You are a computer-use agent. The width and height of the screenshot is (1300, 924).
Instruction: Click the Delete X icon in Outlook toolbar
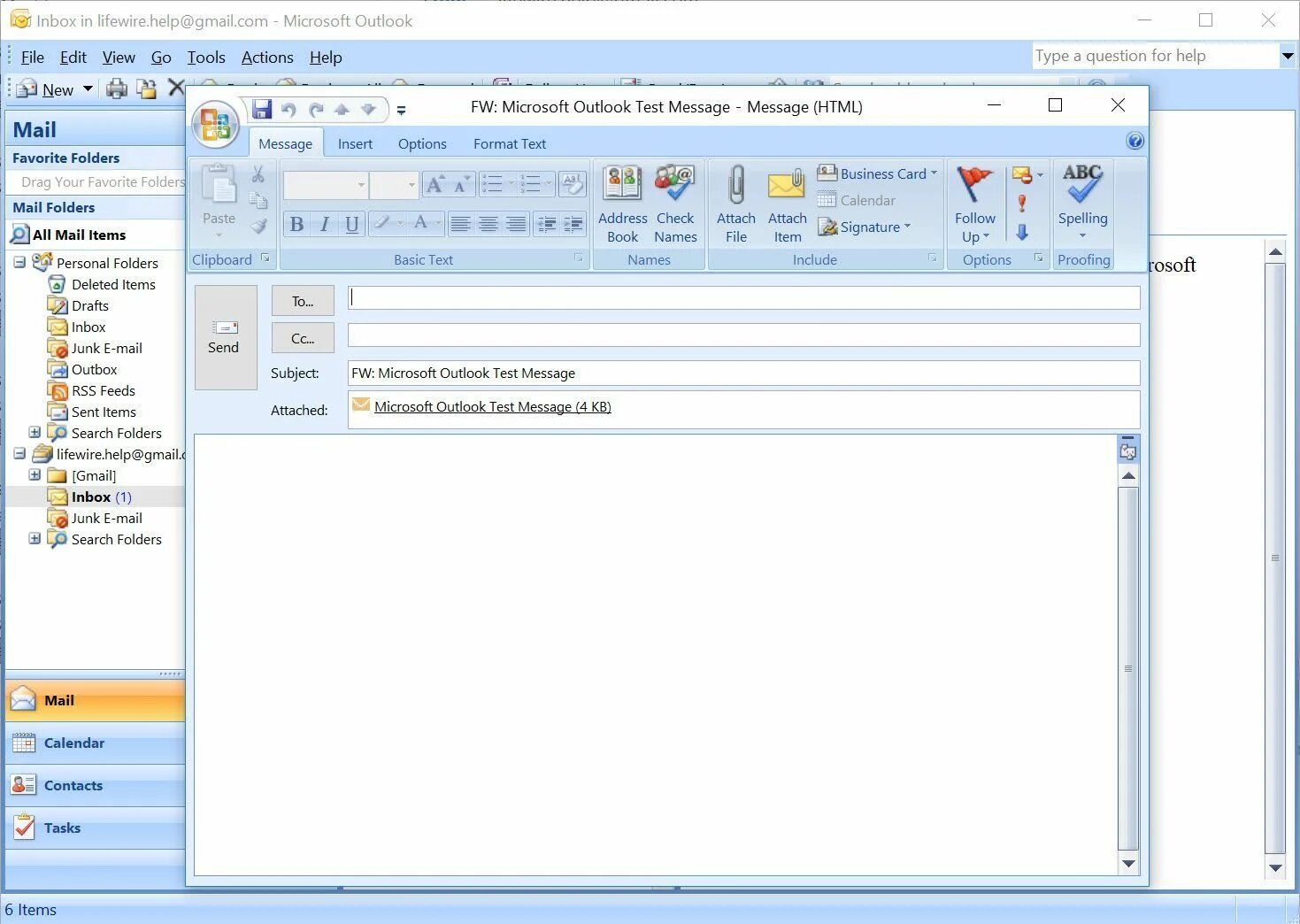click(x=175, y=88)
